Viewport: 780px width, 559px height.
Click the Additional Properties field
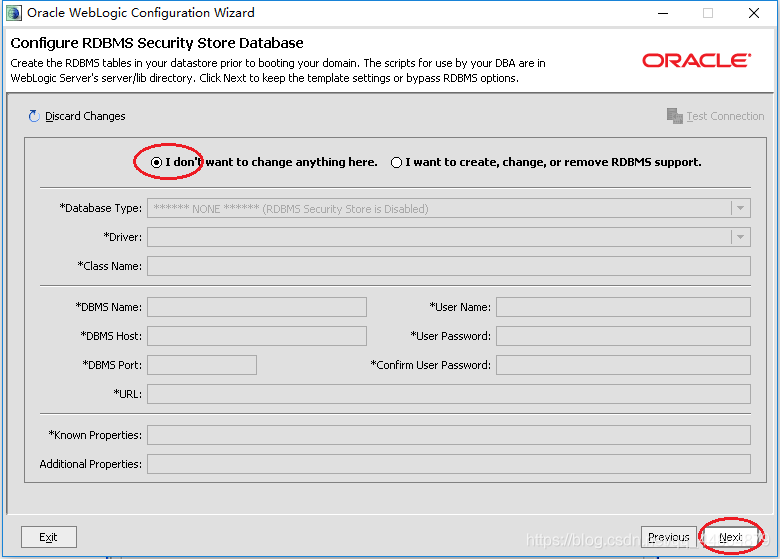point(449,464)
